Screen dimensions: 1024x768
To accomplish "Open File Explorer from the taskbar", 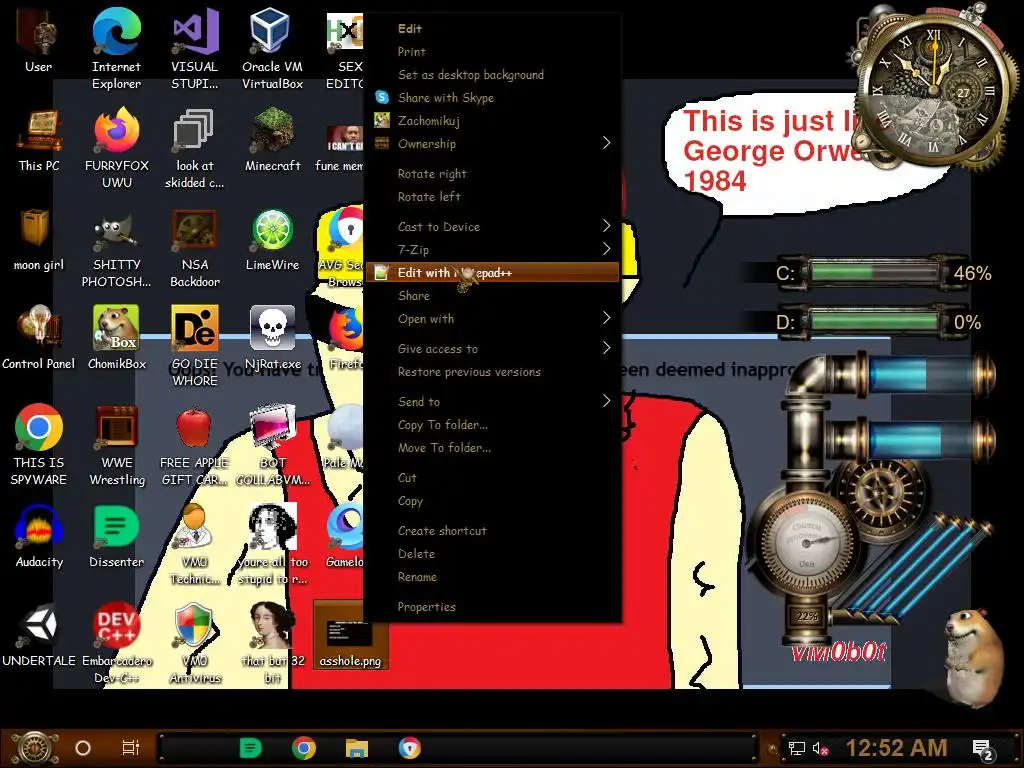I will tap(357, 748).
